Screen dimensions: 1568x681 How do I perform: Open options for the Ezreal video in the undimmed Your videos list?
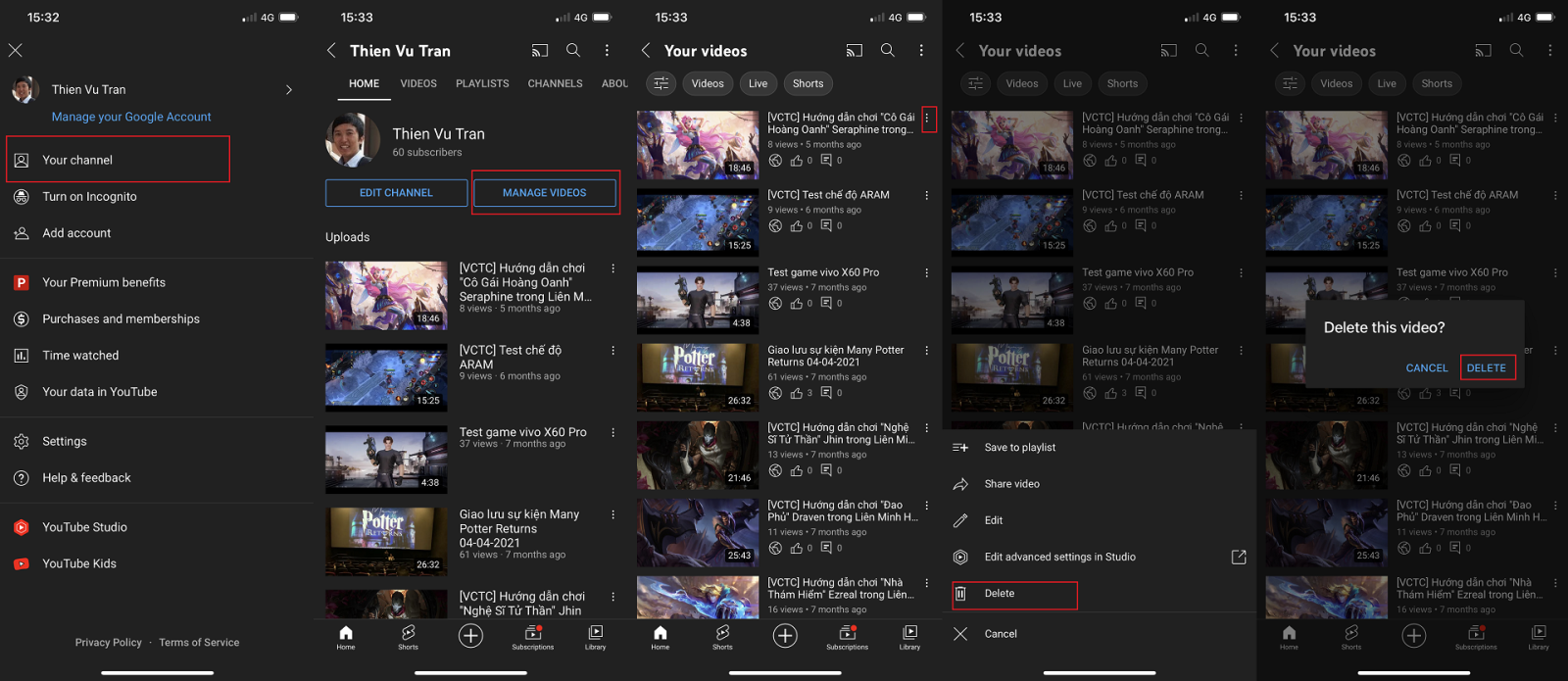(927, 583)
